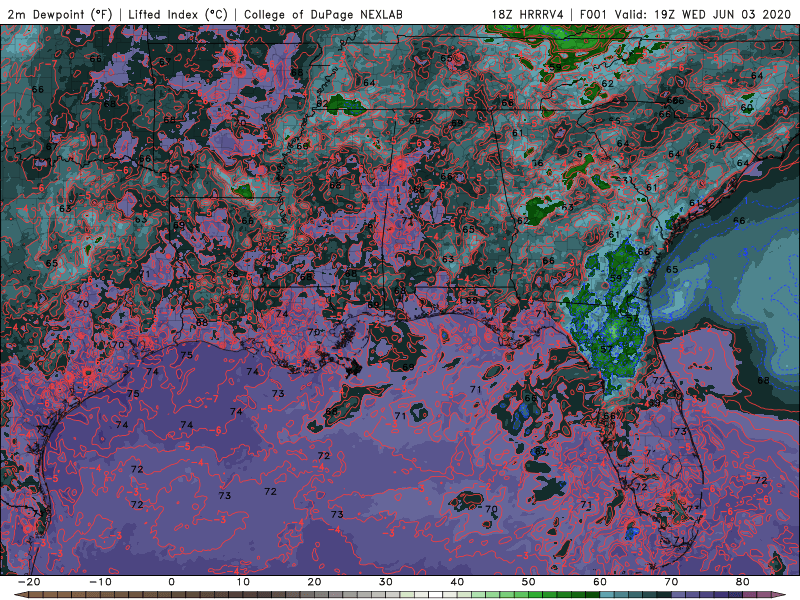The image size is (800, 600).
Task: Click the "F001" forecast hour text
Action: [593, 14]
